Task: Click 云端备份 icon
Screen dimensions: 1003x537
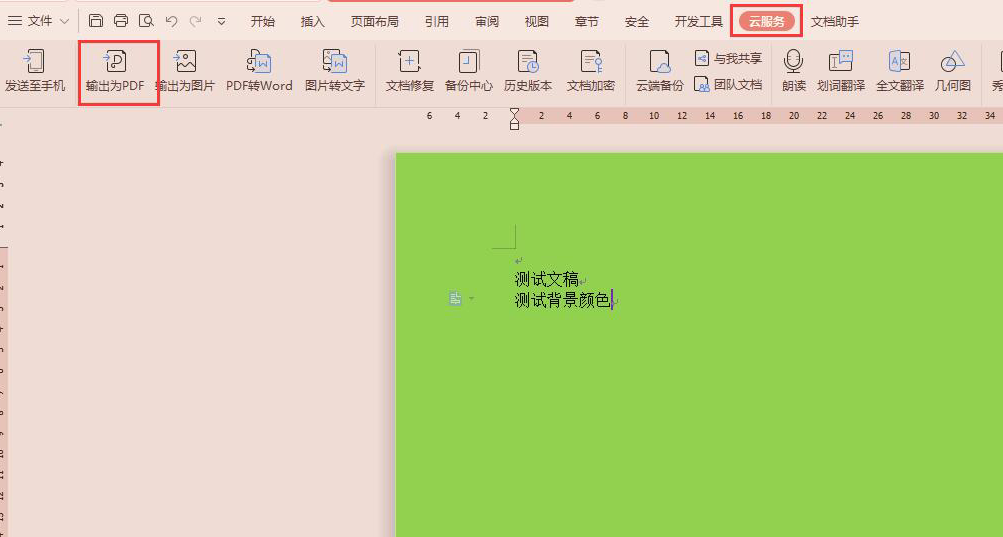Action: pos(659,71)
